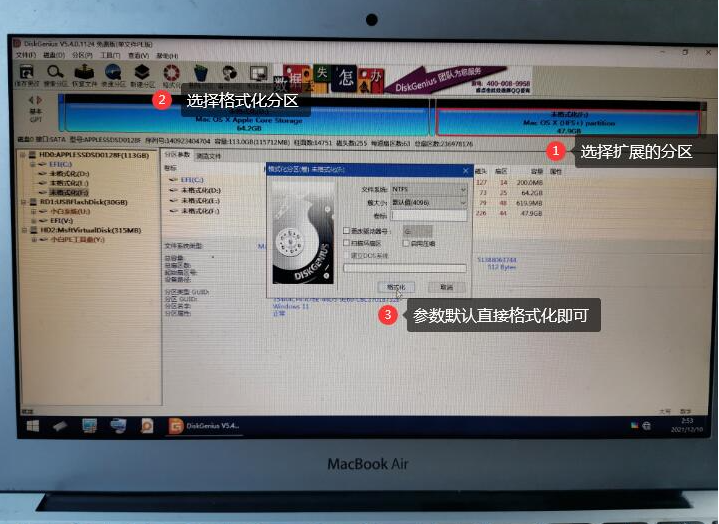Switch to the Browse Files tab

pos(208,155)
